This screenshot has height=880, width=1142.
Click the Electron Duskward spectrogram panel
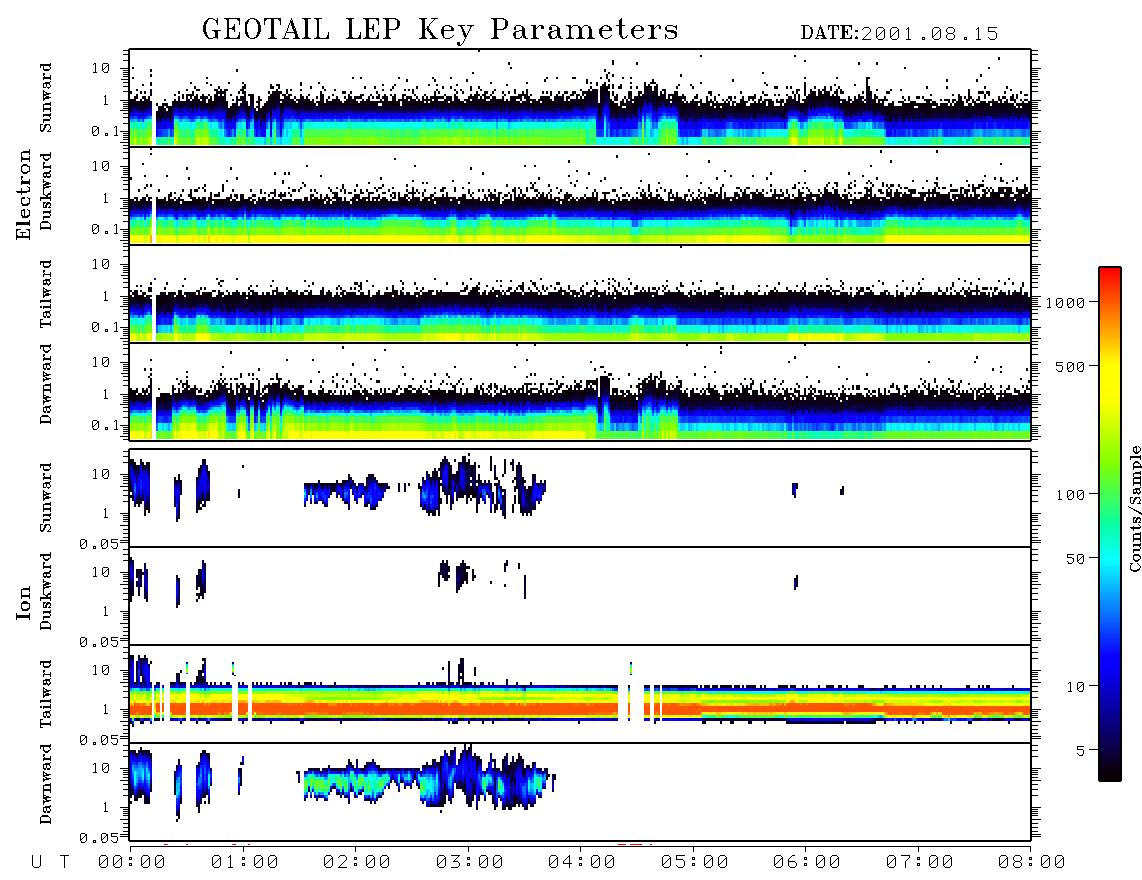[580, 196]
